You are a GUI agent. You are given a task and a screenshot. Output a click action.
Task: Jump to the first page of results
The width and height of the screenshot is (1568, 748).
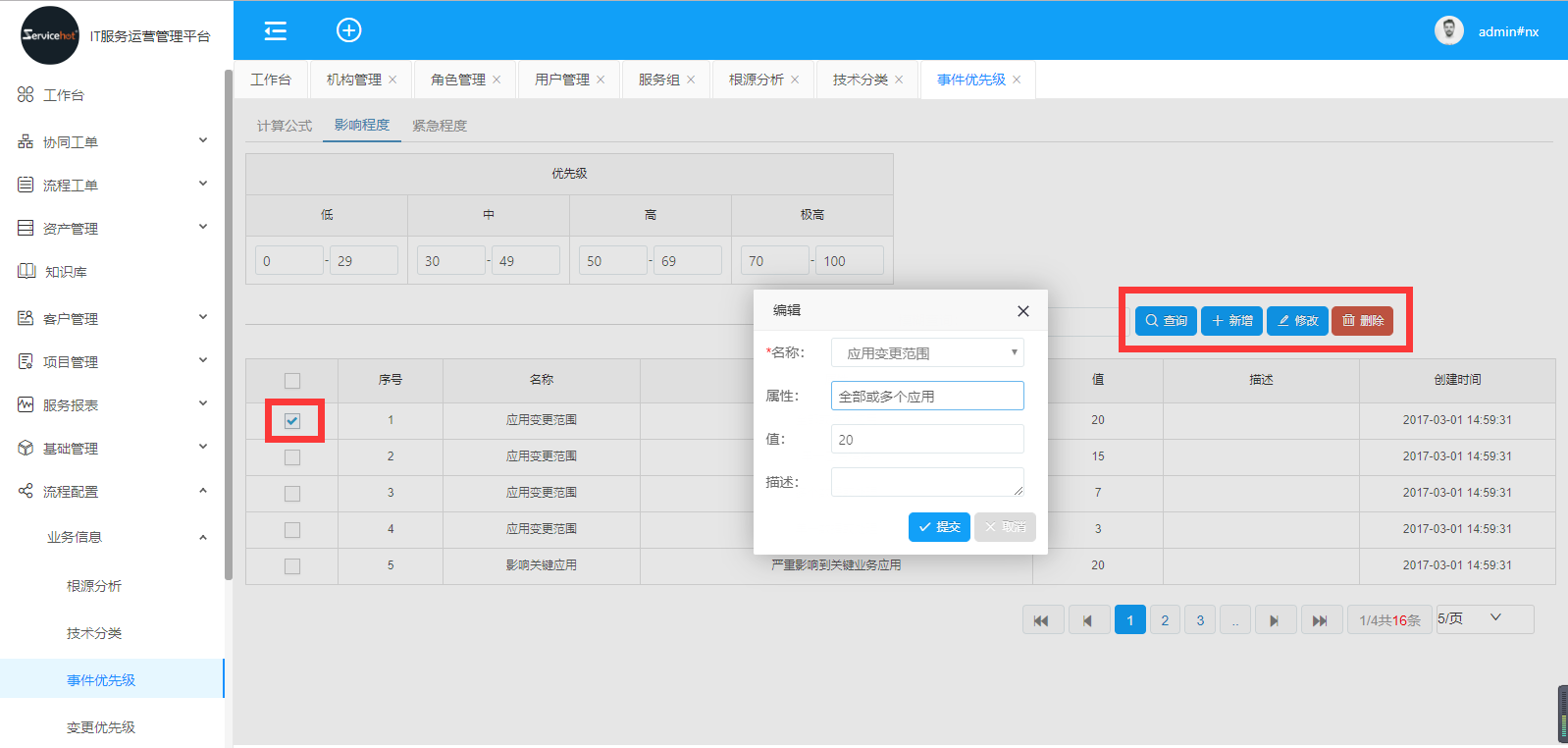pyautogui.click(x=1042, y=620)
